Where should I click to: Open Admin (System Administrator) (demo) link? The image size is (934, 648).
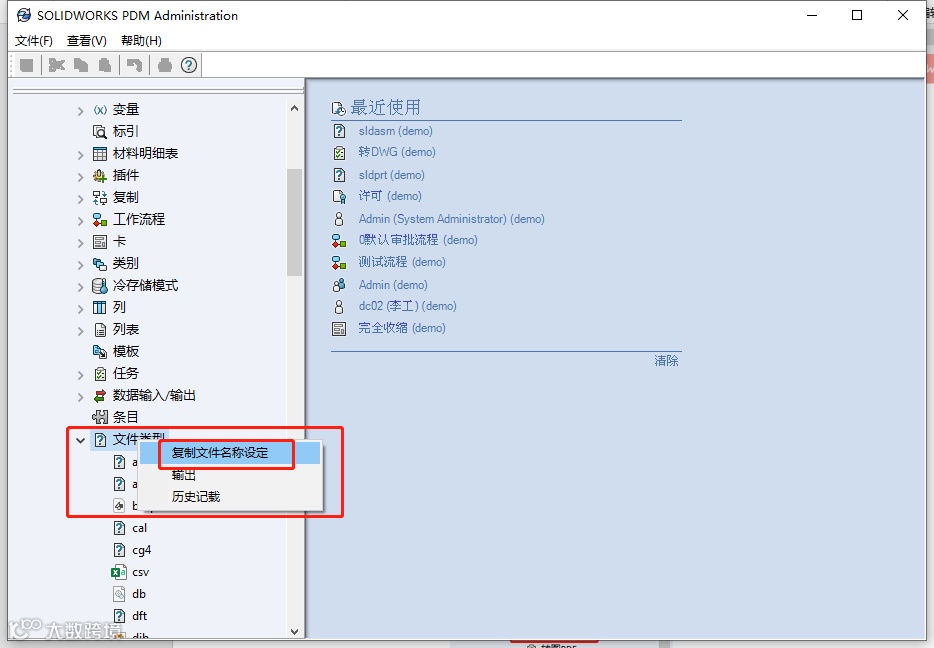click(452, 219)
